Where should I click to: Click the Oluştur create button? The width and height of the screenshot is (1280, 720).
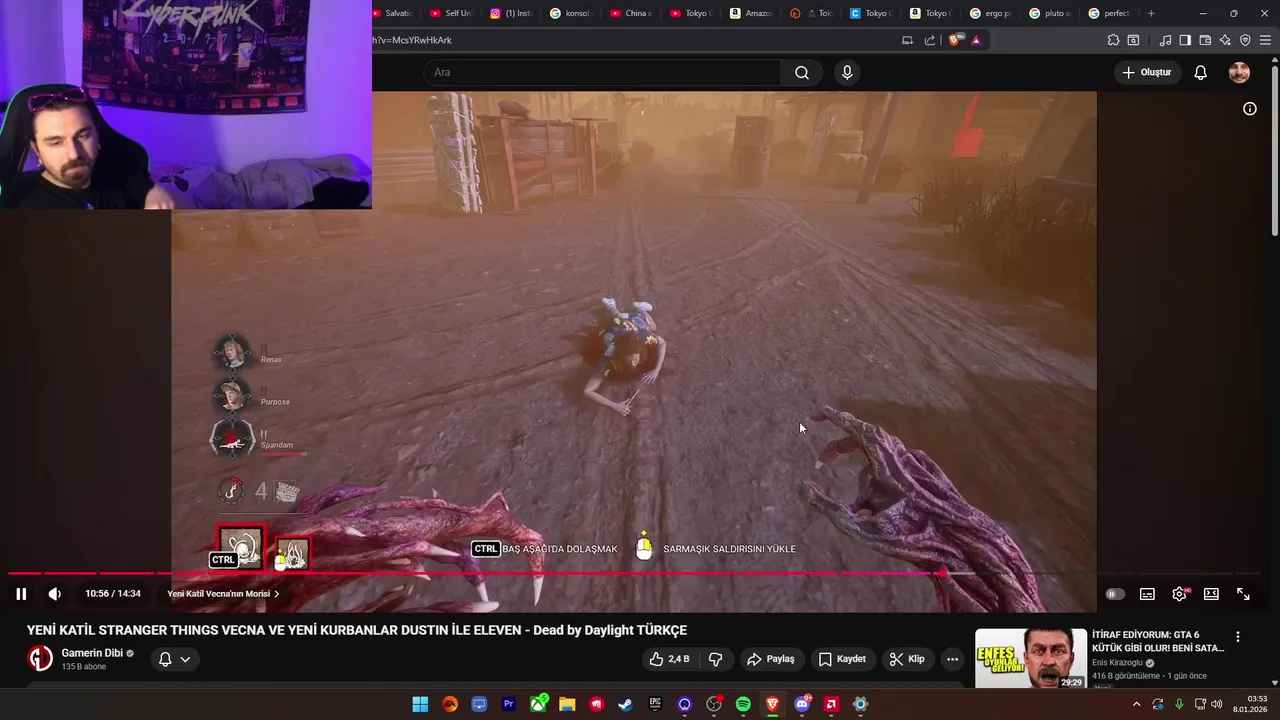1147,72
